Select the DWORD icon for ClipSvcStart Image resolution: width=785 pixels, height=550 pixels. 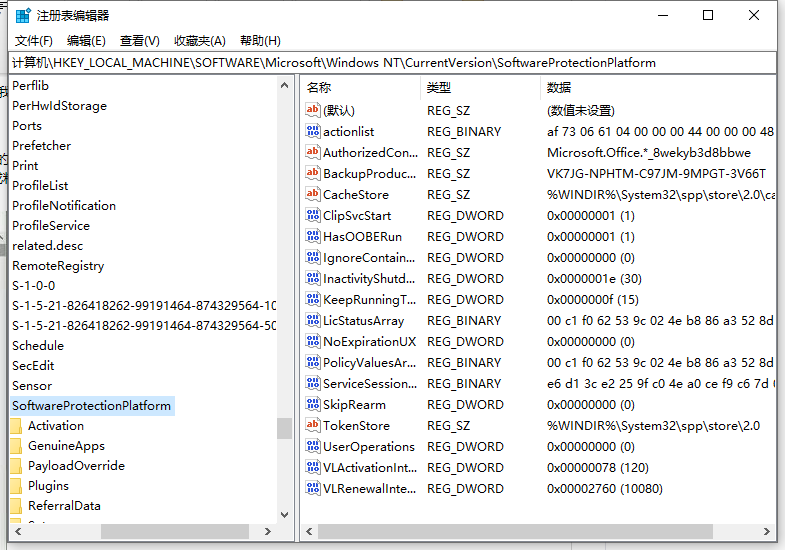click(x=313, y=215)
